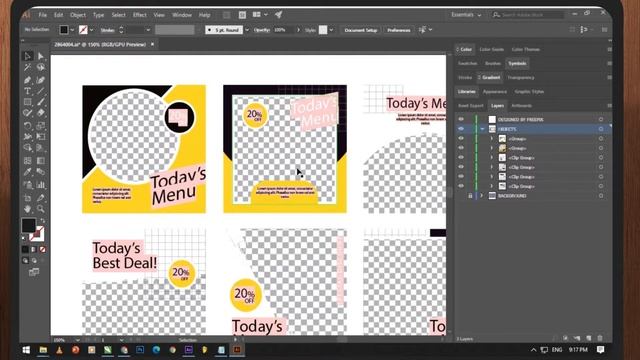Select the Column Graph tool
640x360 pixels.
tap(41, 185)
